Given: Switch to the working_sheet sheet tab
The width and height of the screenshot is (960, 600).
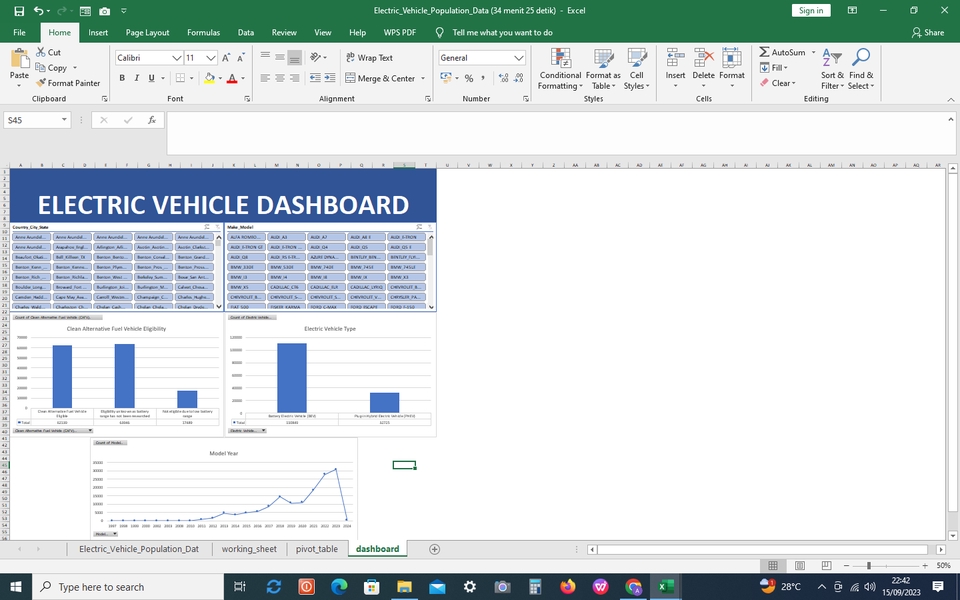Looking at the screenshot, I should pos(249,549).
